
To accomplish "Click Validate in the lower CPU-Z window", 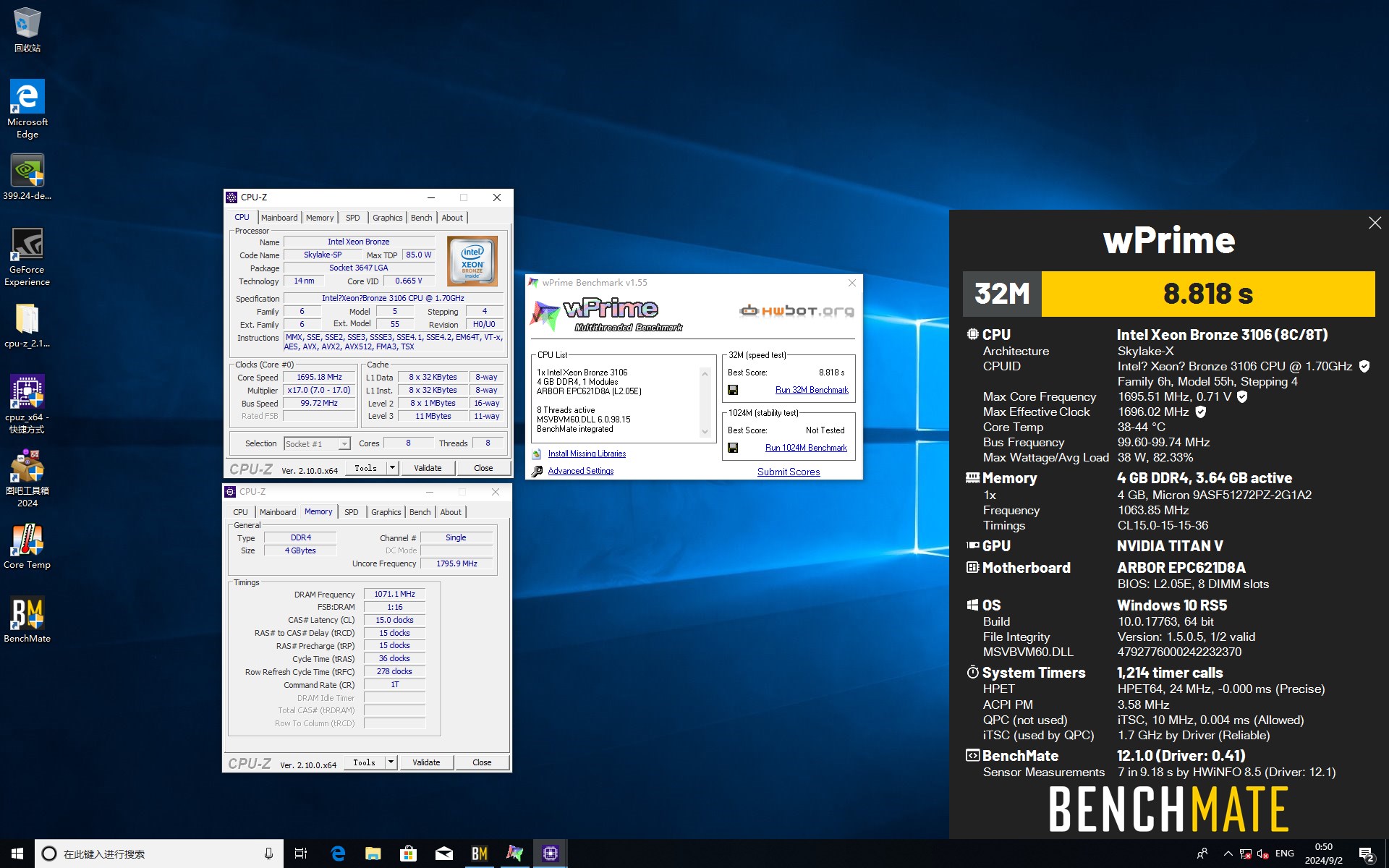I will [426, 762].
